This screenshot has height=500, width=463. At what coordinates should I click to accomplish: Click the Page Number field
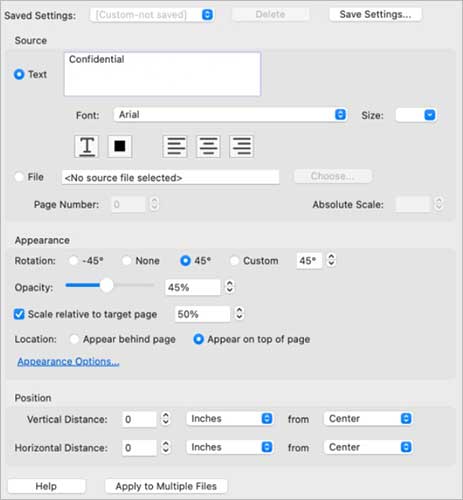click(x=128, y=204)
